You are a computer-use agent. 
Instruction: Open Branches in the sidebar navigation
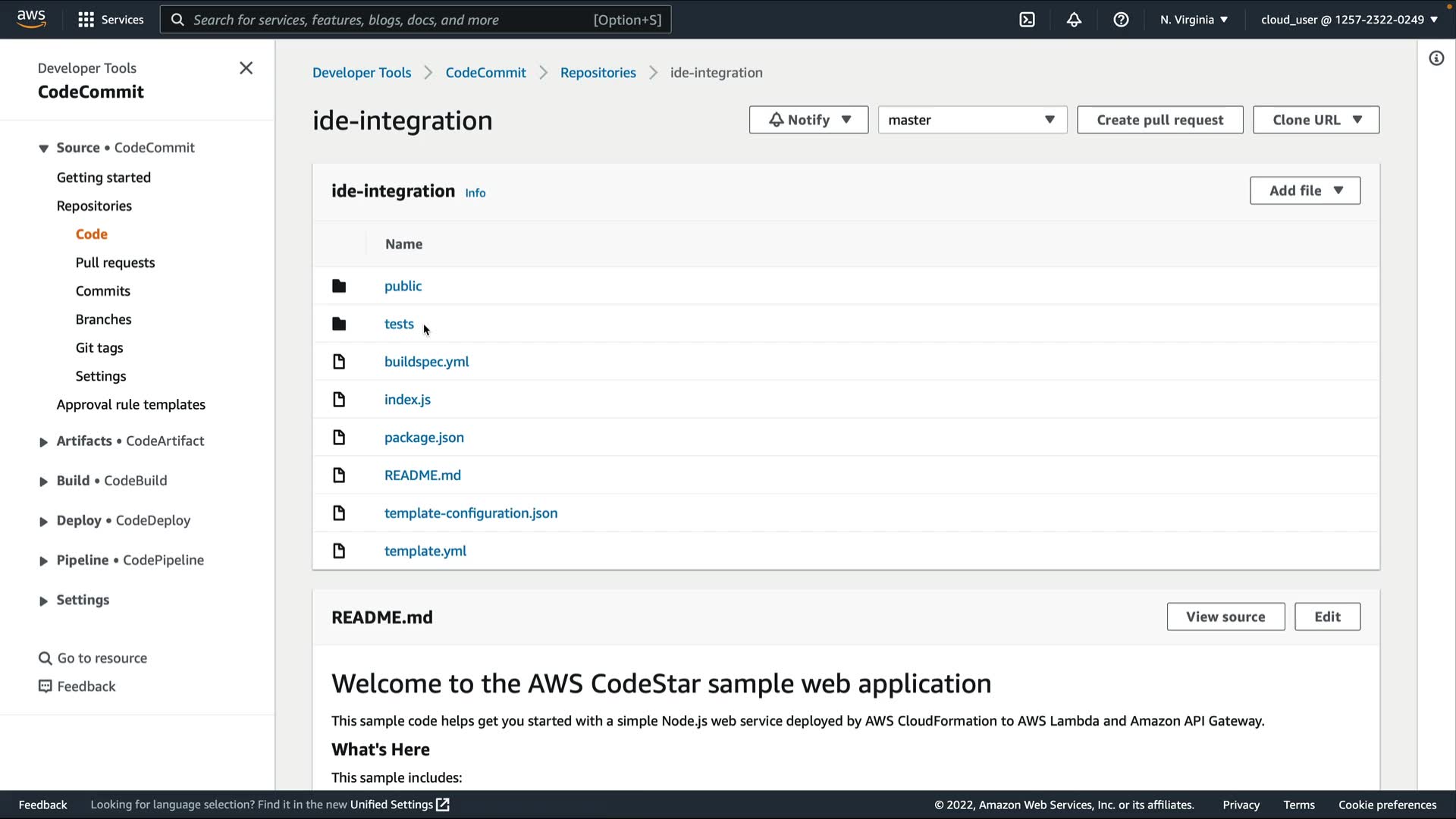(x=103, y=319)
